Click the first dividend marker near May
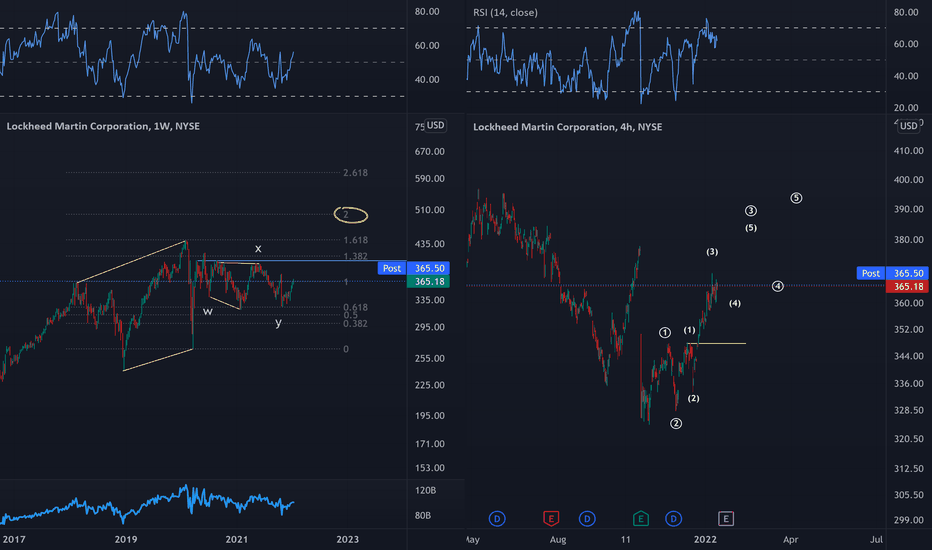Viewport: 932px width, 550px height. pyautogui.click(x=497, y=518)
